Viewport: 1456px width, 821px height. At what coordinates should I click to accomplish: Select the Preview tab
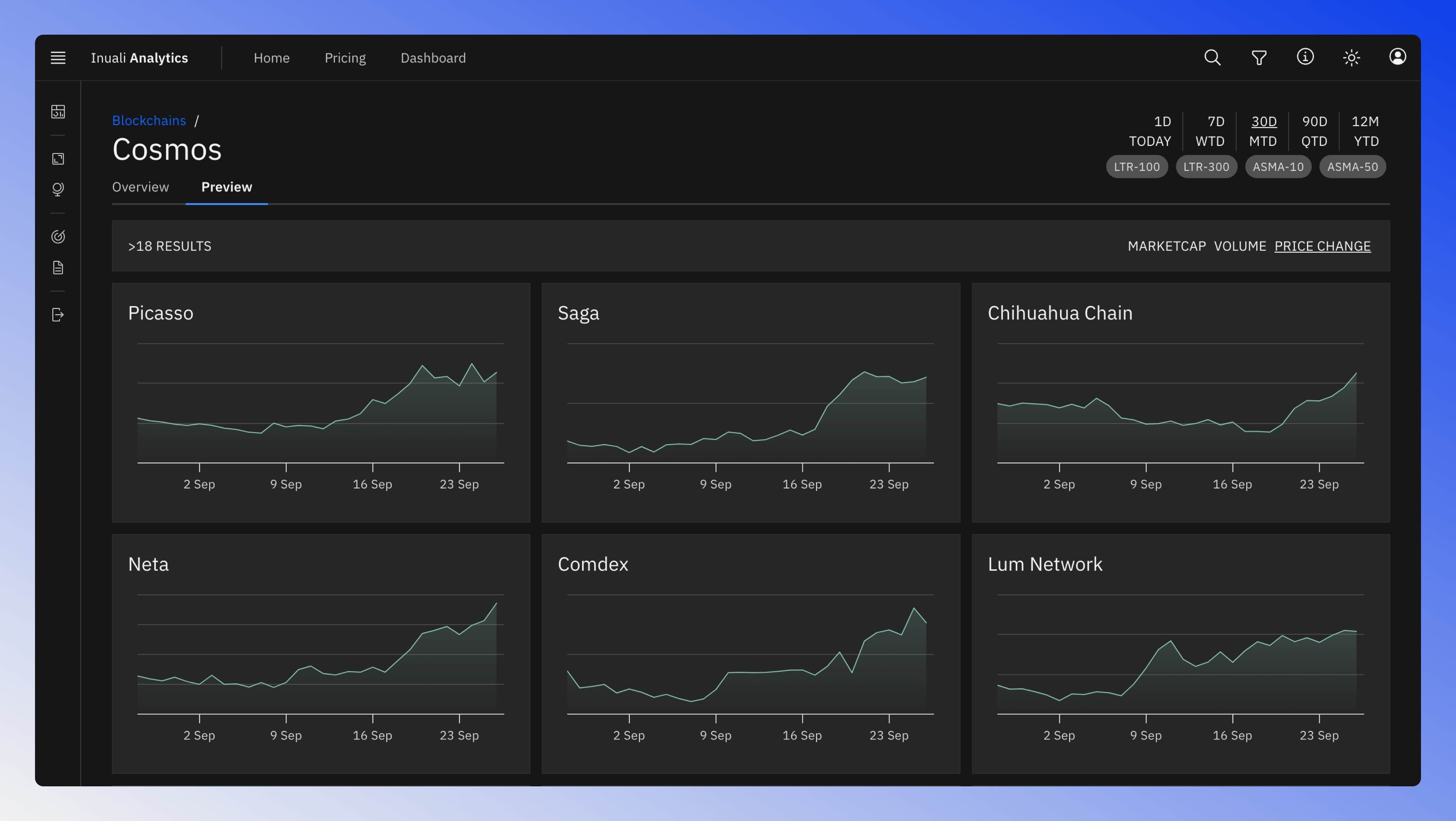[x=227, y=187]
